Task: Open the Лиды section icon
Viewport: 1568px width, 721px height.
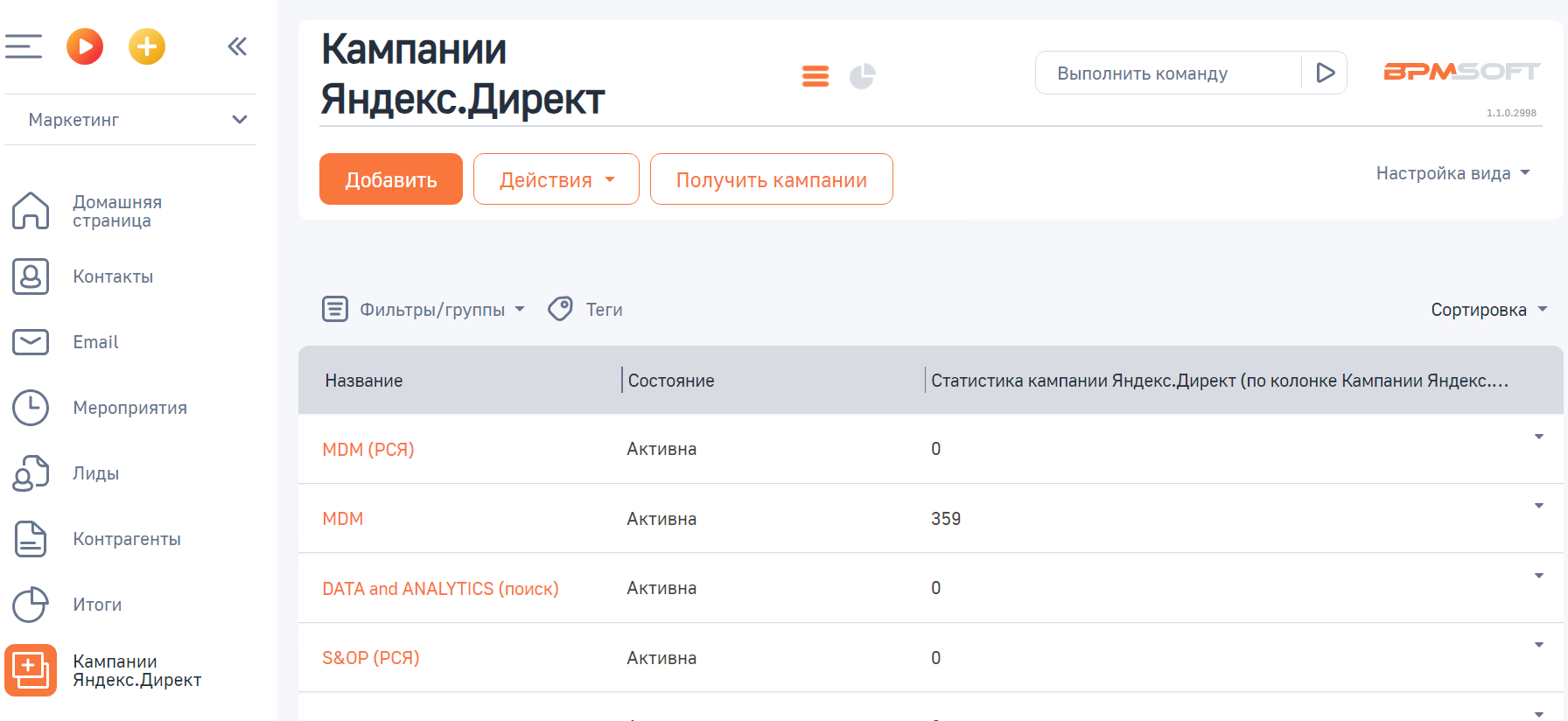Action: tap(31, 473)
